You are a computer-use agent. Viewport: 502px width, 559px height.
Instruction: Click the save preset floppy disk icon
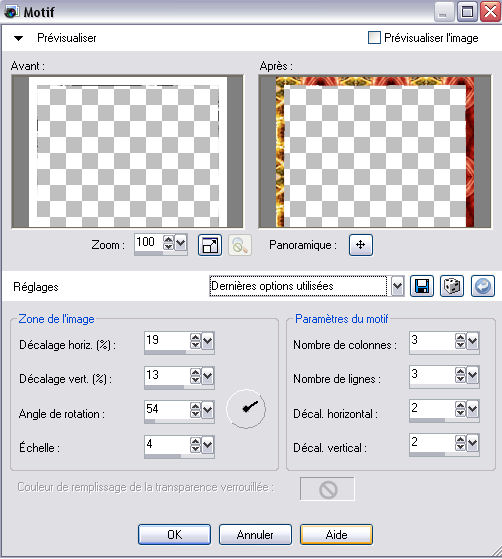(x=422, y=286)
